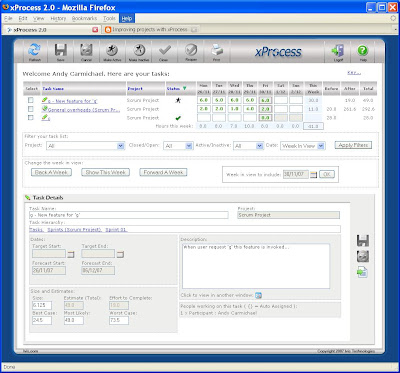Open the Active/Inactive filter dropdown
Viewport: 400px width, 373px height.
[x=248, y=146]
